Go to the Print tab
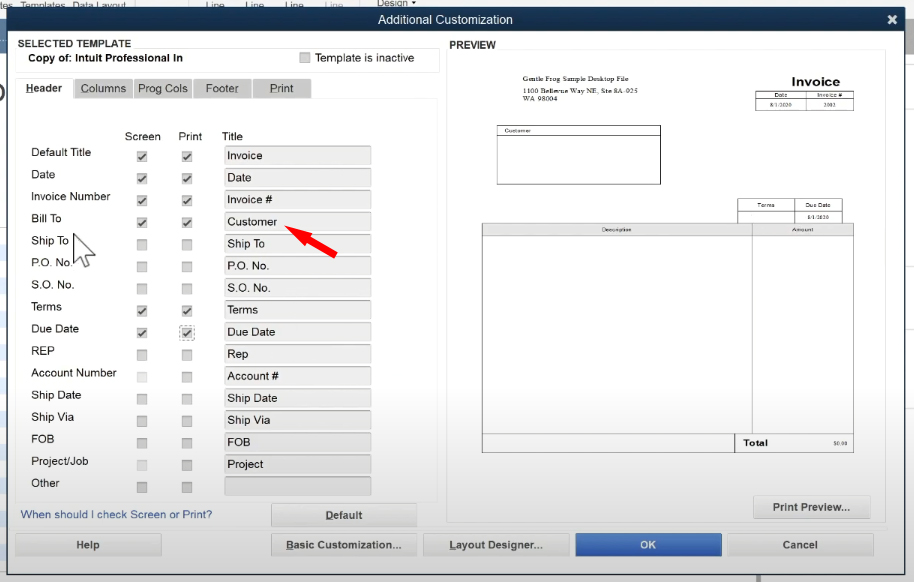Image resolution: width=914 pixels, height=582 pixels. pos(282,89)
